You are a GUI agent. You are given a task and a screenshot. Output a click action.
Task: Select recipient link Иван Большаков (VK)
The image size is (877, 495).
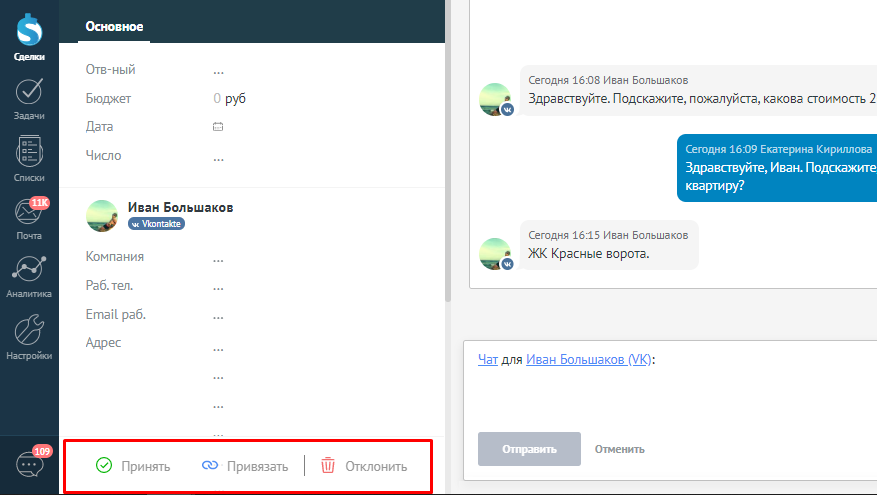point(588,359)
